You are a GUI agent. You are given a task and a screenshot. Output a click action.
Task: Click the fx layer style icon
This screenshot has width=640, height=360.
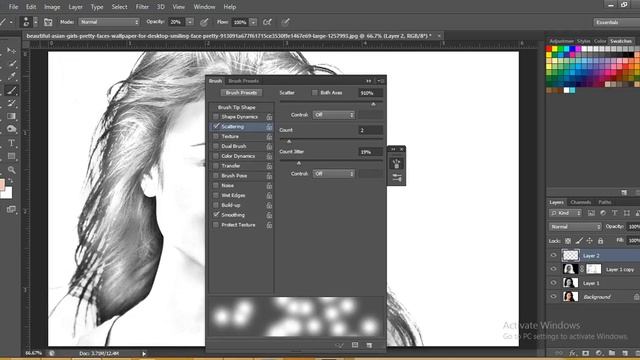tap(572, 353)
